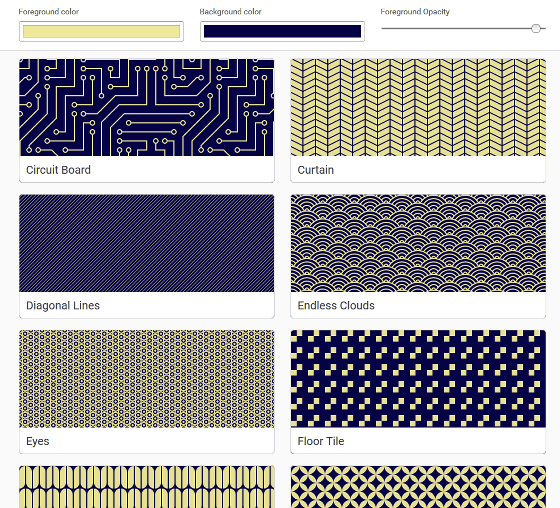Pick the Endless Clouds pattern preview
This screenshot has height=508, width=560.
pos(418,243)
